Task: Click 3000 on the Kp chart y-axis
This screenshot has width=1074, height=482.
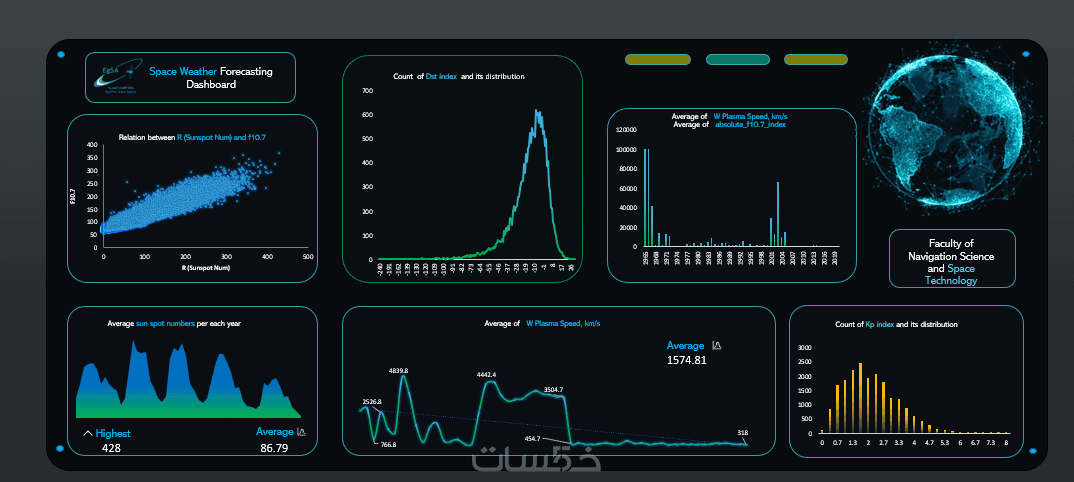Action: pyautogui.click(x=804, y=347)
